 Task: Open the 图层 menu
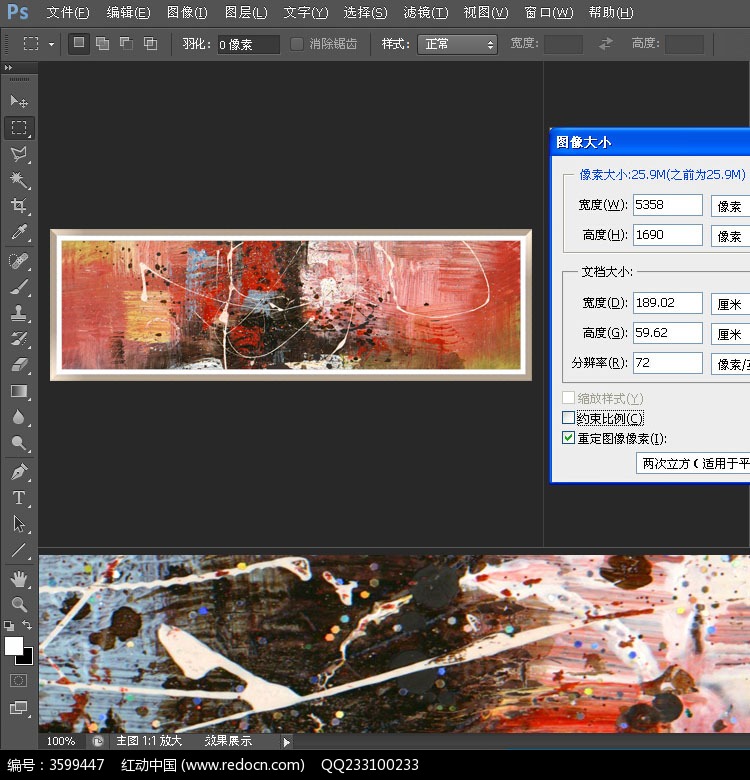pyautogui.click(x=246, y=12)
